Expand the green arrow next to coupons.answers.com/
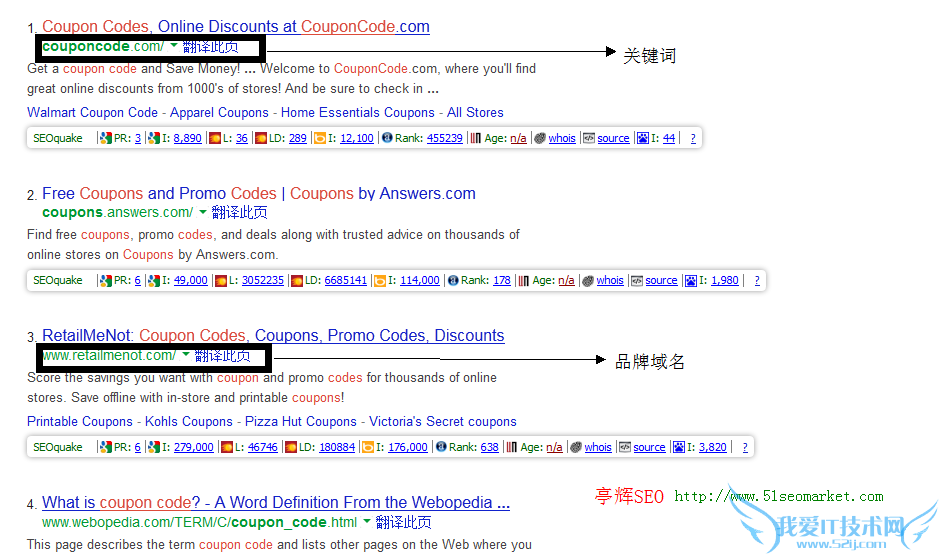The width and height of the screenshot is (944, 559). coord(203,212)
